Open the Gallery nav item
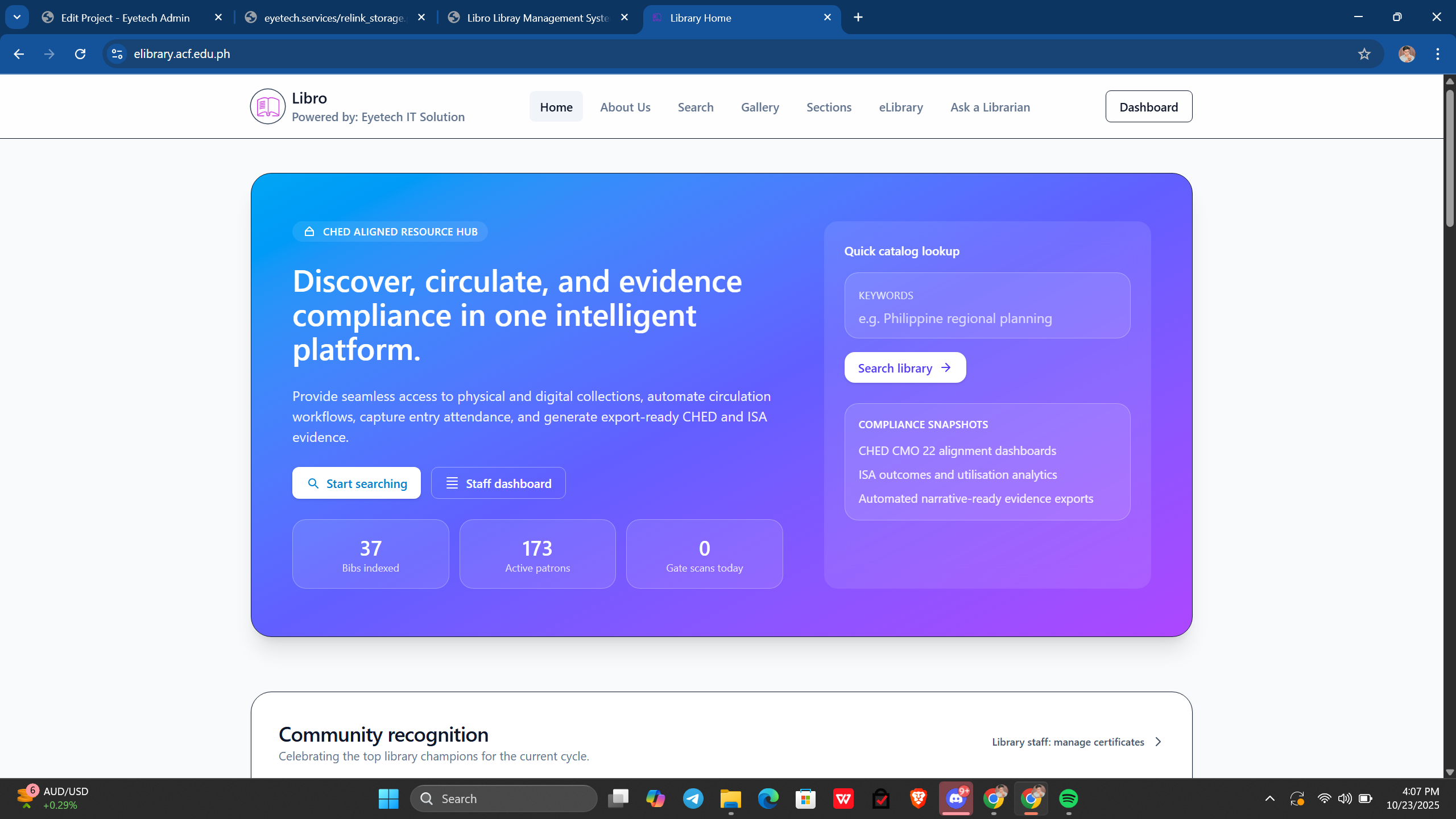Viewport: 1456px width, 819px height. click(x=760, y=107)
